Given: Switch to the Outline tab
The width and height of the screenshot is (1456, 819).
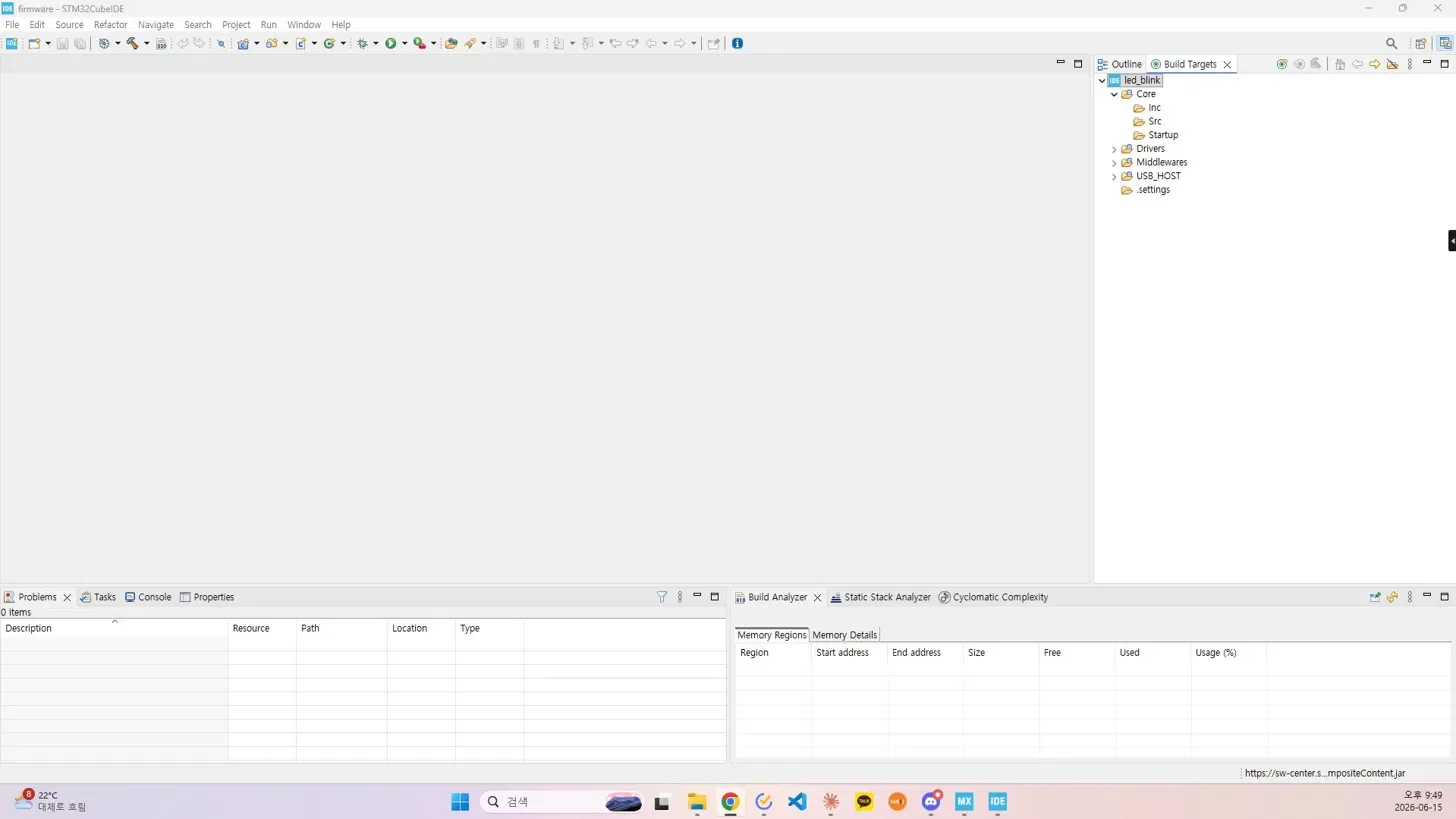Looking at the screenshot, I should point(1120,64).
